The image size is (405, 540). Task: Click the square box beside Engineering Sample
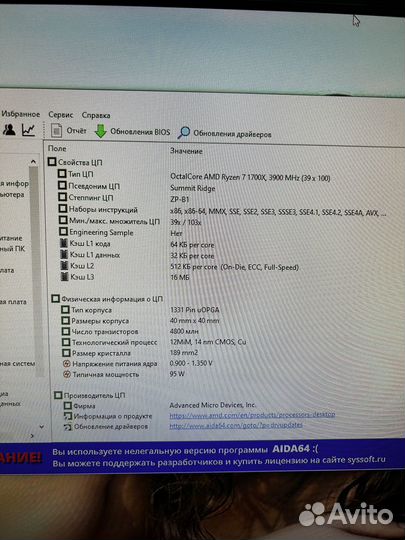click(x=63, y=231)
